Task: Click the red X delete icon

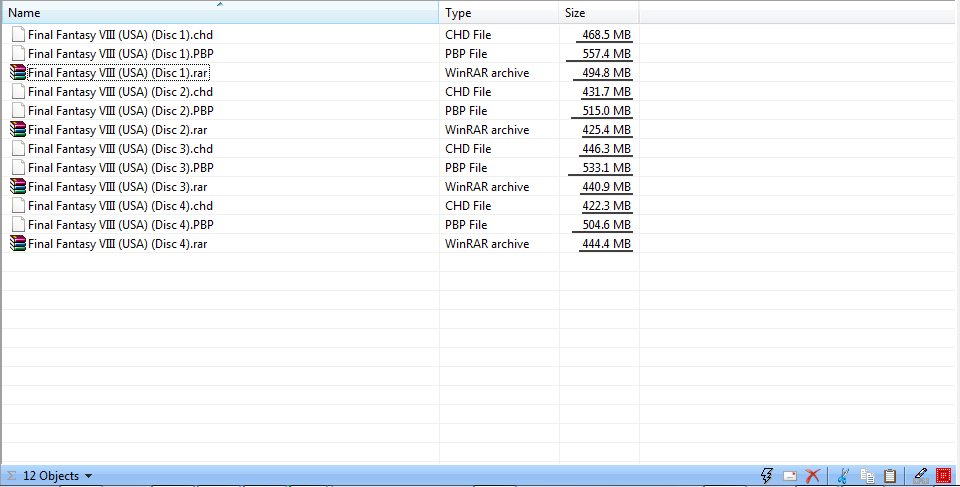Action: click(813, 476)
